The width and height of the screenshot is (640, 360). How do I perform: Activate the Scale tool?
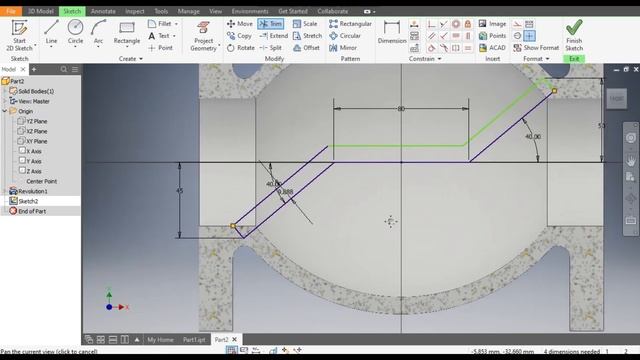click(x=305, y=24)
